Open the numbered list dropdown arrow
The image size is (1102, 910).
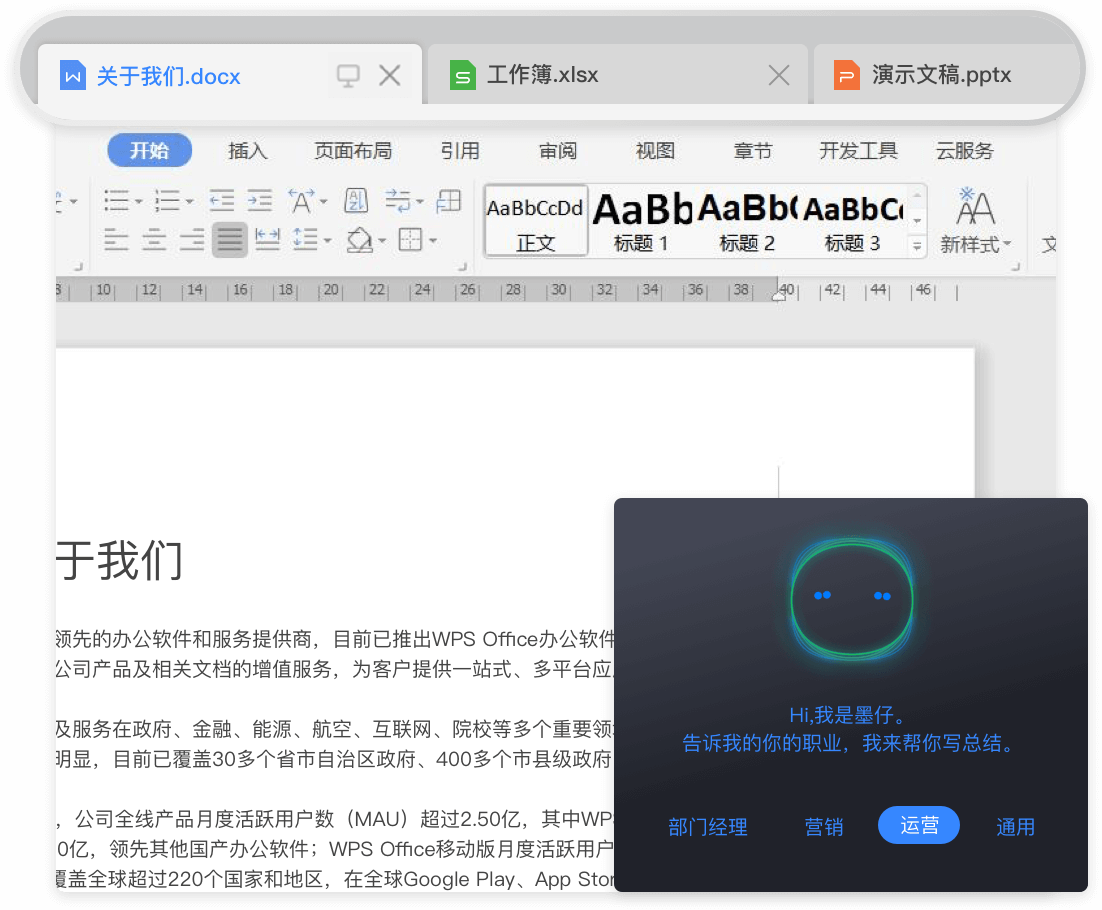coord(189,202)
